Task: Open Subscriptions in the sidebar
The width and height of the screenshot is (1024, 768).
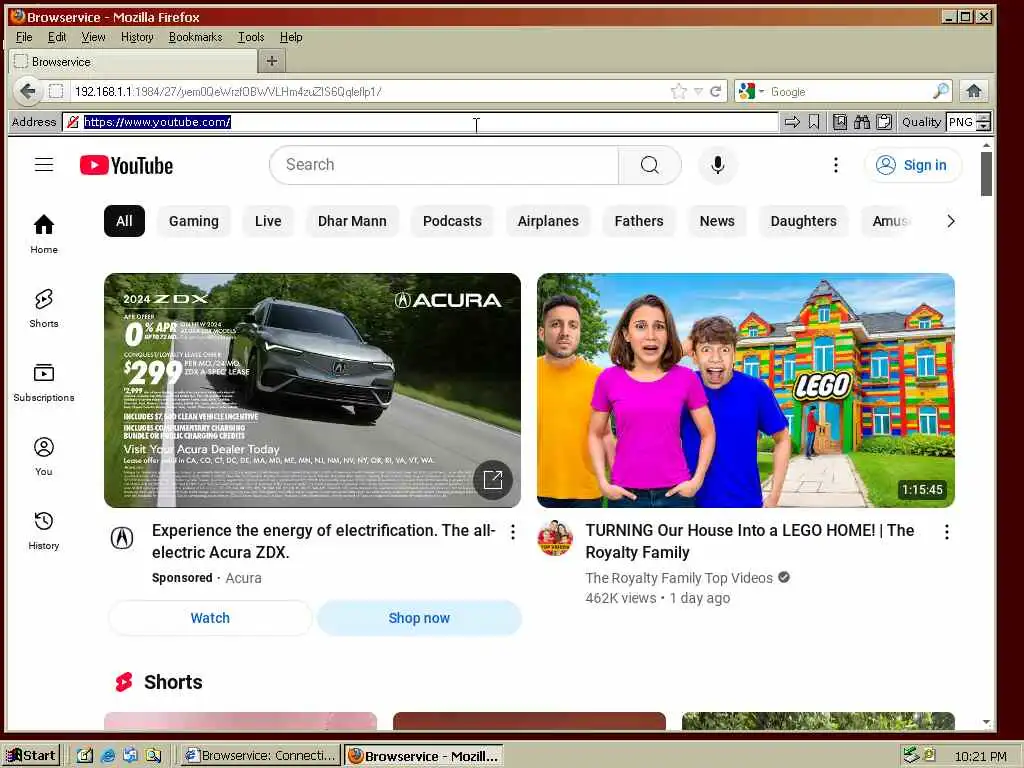Action: 44,383
